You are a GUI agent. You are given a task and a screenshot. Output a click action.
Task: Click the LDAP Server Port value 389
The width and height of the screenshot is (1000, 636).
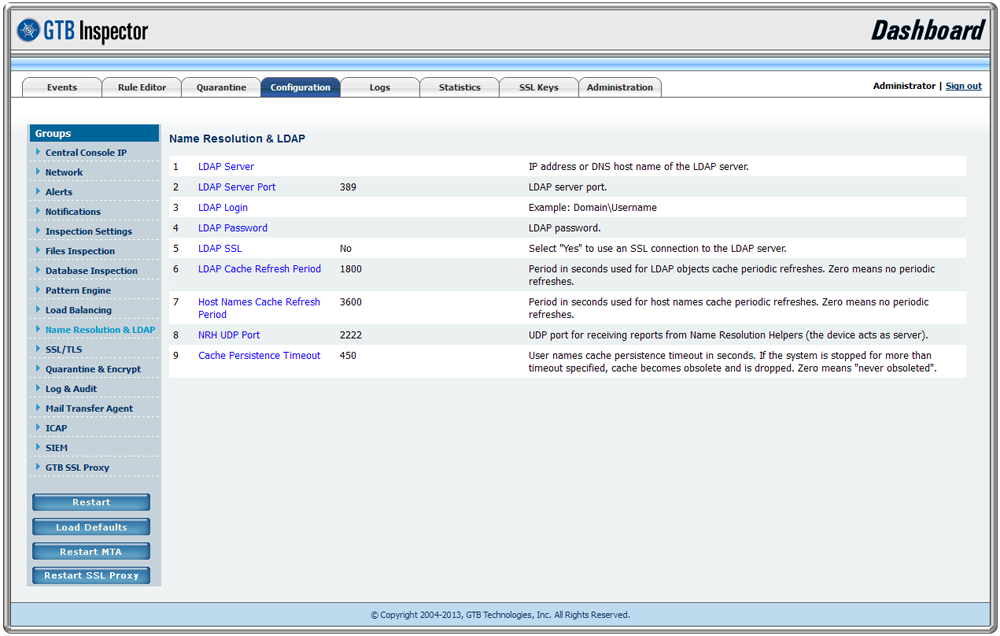click(x=348, y=187)
